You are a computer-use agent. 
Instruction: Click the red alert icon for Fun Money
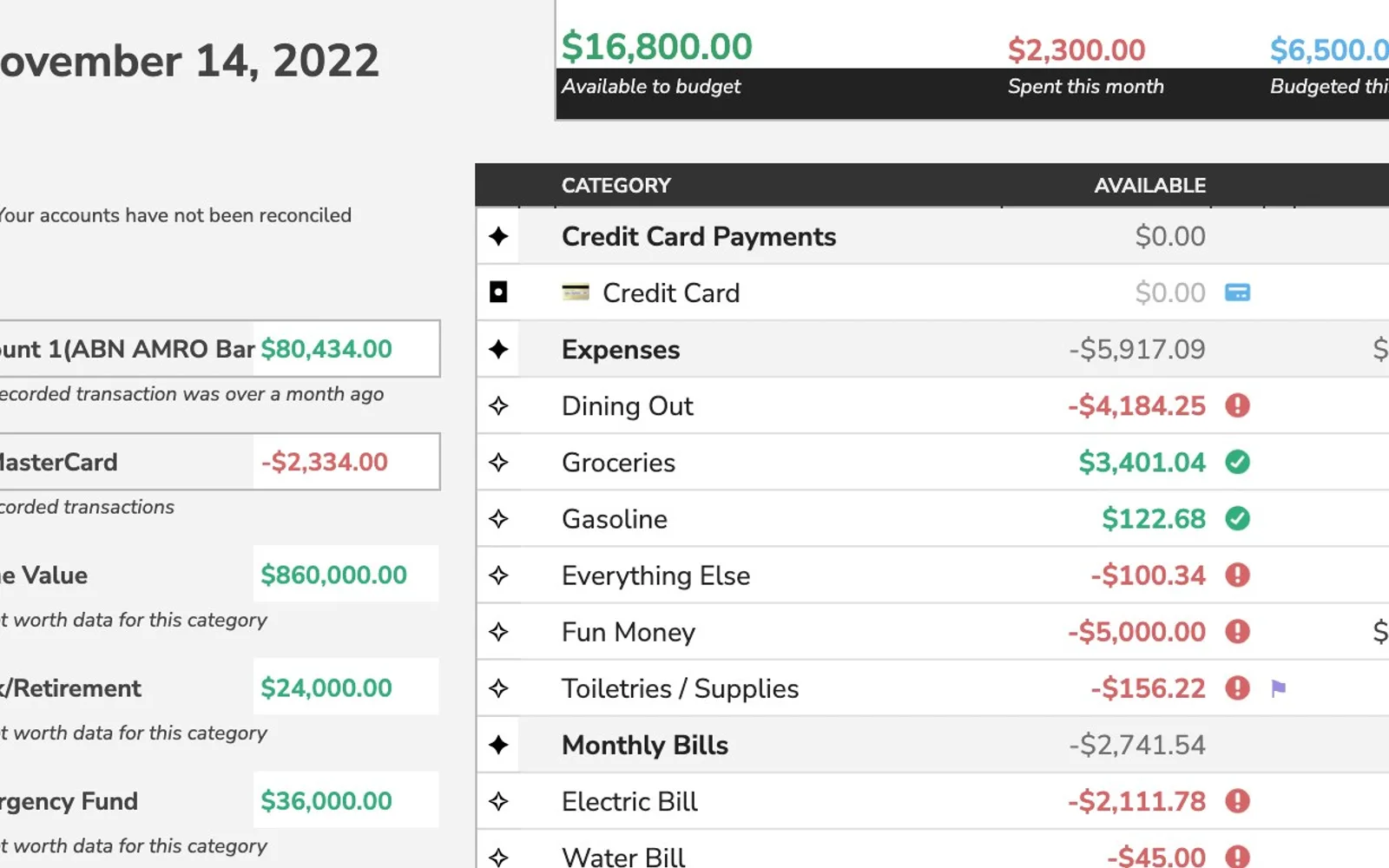pyautogui.click(x=1237, y=632)
